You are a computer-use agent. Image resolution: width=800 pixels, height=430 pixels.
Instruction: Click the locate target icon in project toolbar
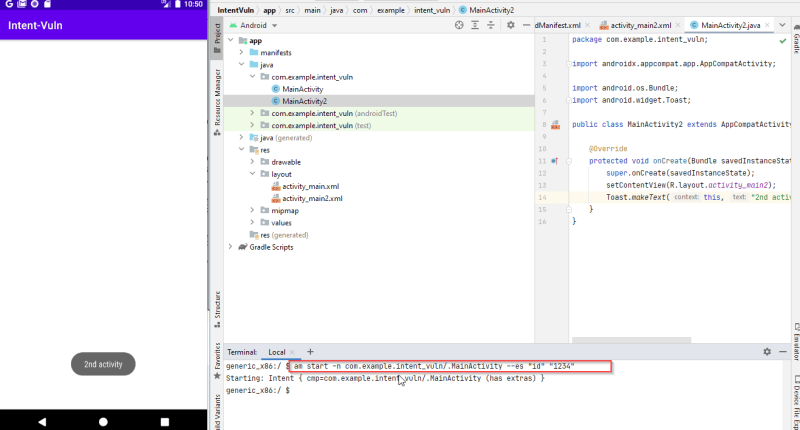tap(459, 25)
